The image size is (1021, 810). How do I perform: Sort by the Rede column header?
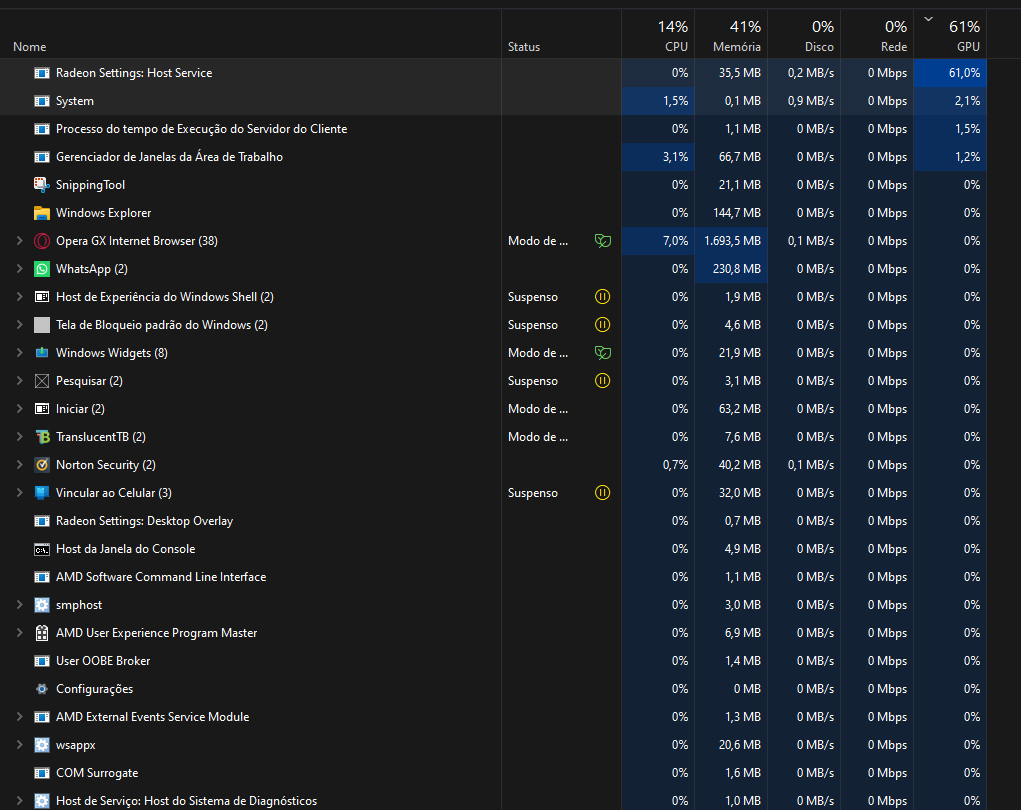tap(876, 34)
